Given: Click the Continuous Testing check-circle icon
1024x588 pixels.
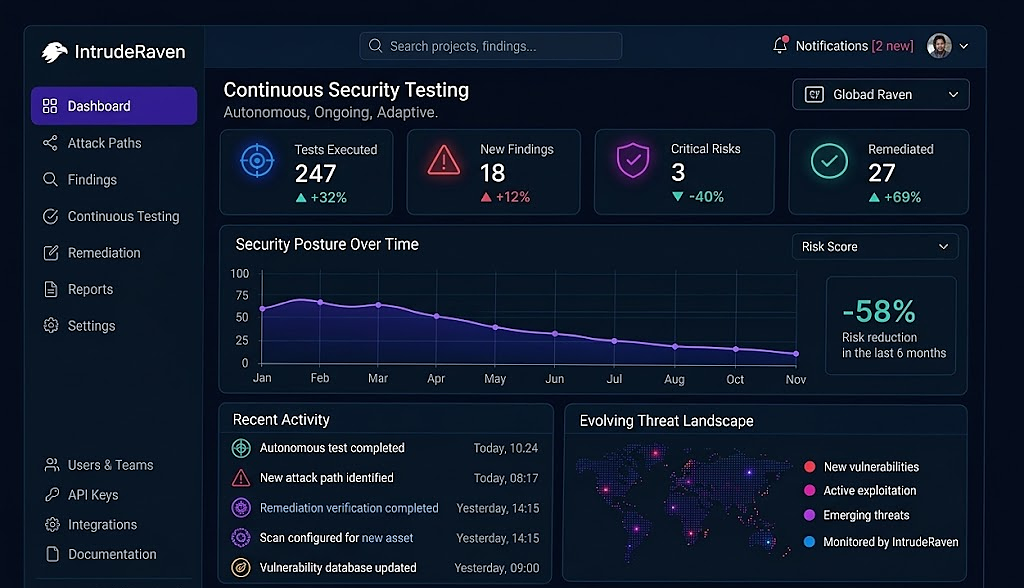Looking at the screenshot, I should pos(50,216).
